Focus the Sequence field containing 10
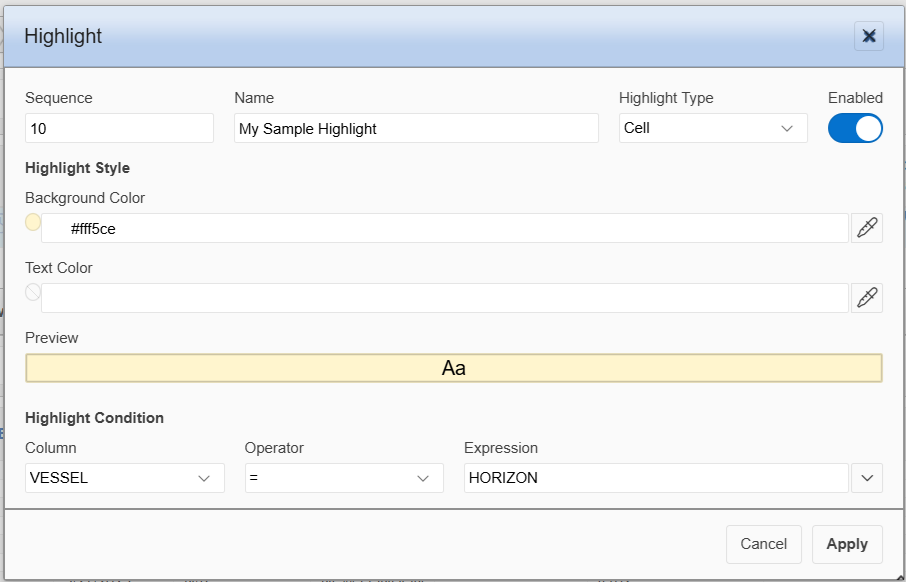The image size is (906, 582). [120, 128]
